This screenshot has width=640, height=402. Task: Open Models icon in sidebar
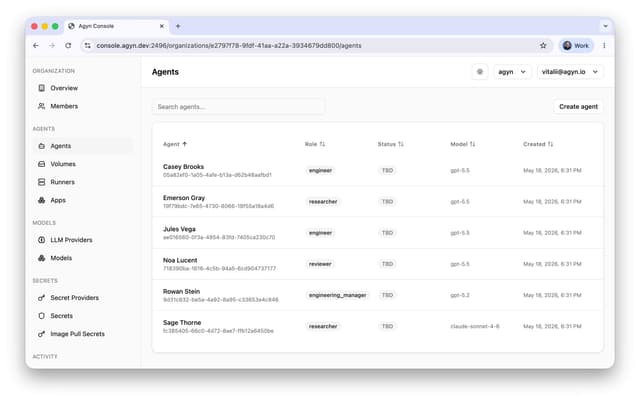click(42, 258)
